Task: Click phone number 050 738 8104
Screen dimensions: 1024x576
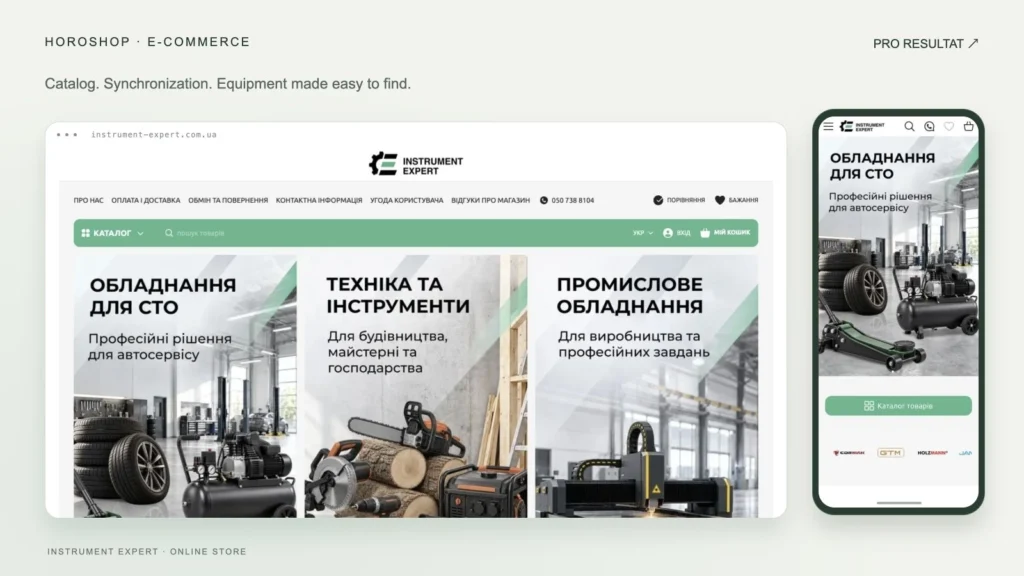Action: coord(573,200)
